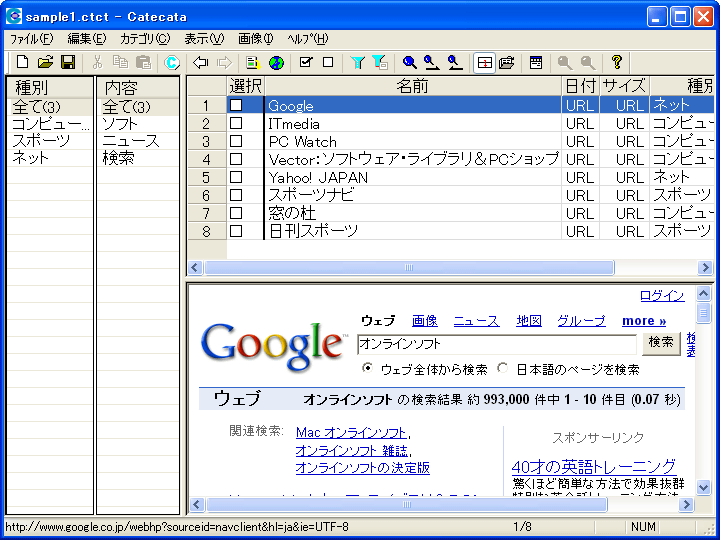Click the preview pane scroll down arrow

(703, 487)
